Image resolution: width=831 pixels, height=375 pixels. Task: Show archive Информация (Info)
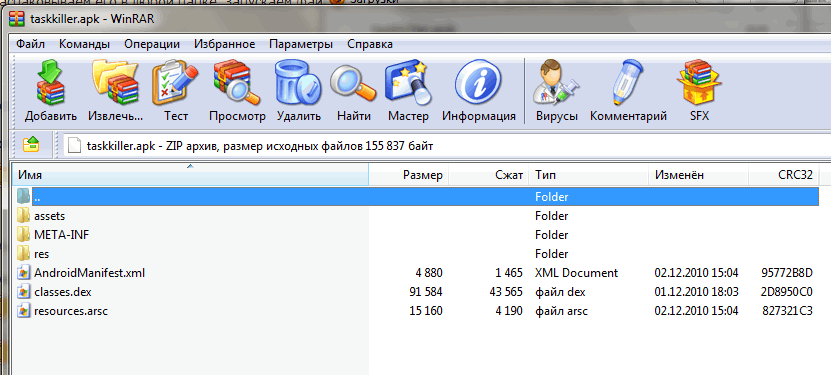tap(479, 82)
